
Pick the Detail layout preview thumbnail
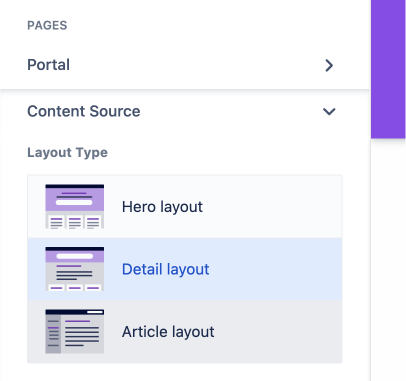coord(75,269)
